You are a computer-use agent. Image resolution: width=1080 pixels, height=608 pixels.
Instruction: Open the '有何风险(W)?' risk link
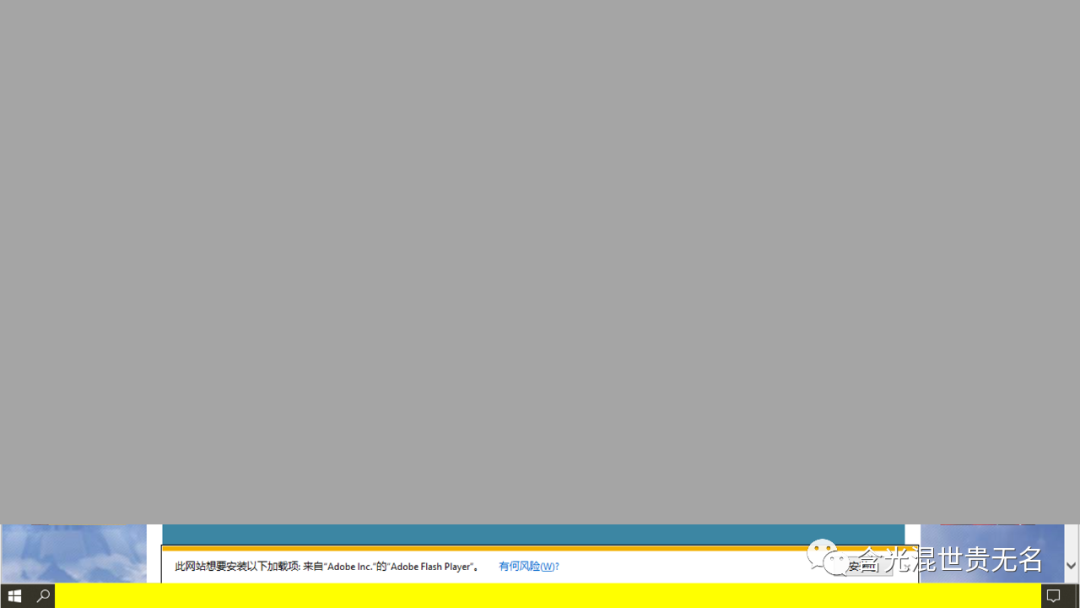[529, 567]
